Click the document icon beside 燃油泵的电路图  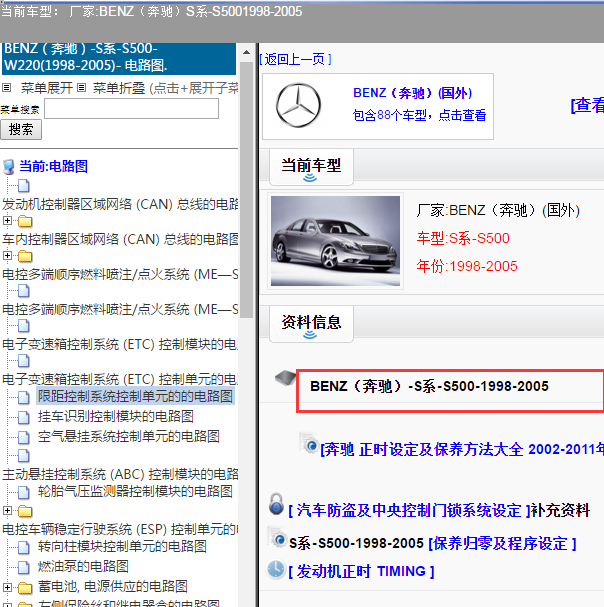[24, 567]
